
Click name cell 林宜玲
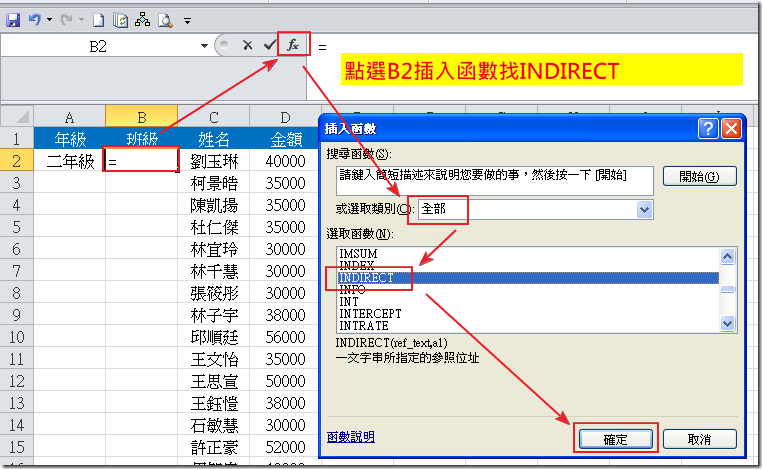pyautogui.click(x=213, y=249)
